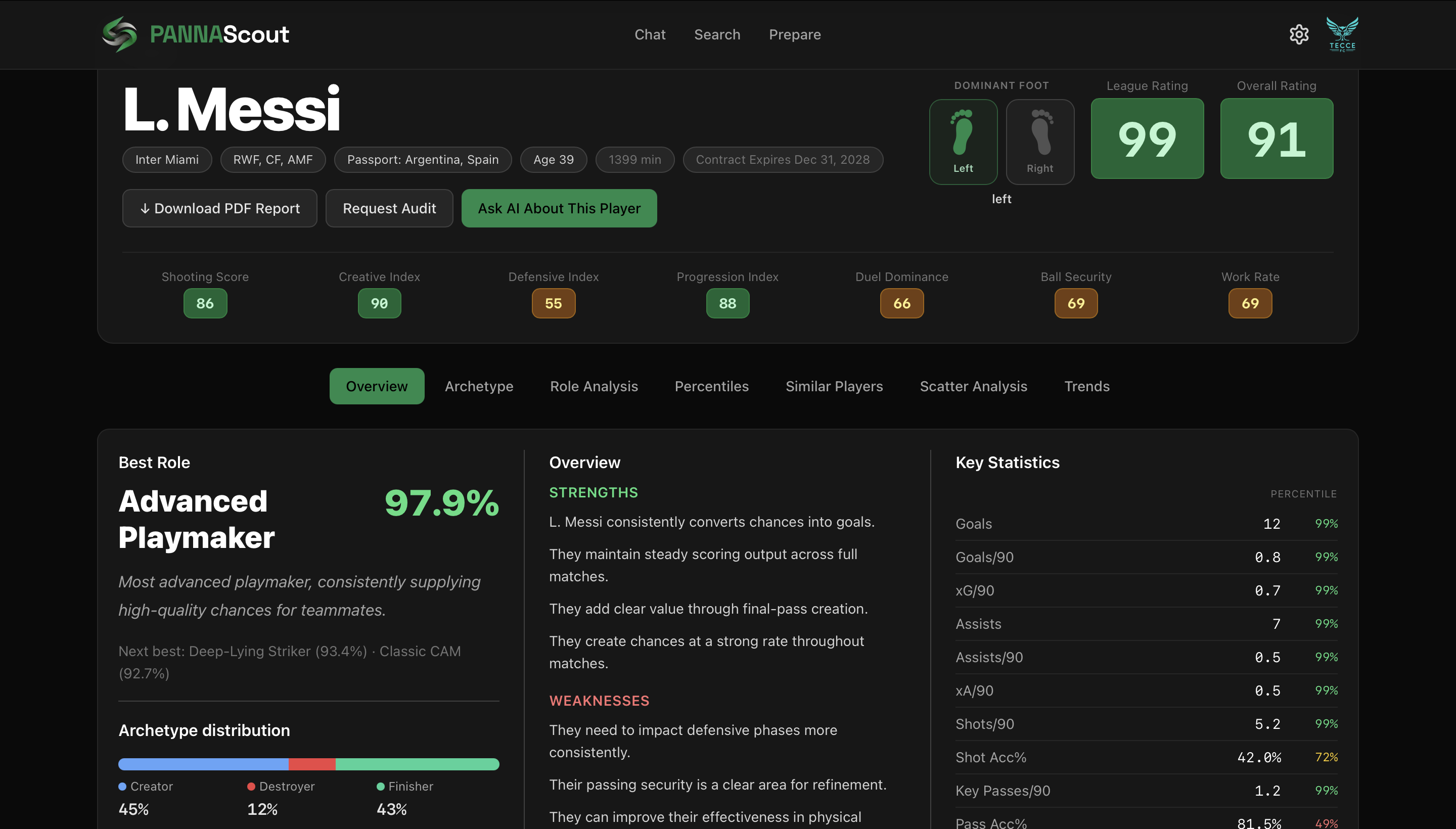The image size is (1456, 829).
Task: Click the Shots/90 statistic row
Action: click(x=1146, y=724)
